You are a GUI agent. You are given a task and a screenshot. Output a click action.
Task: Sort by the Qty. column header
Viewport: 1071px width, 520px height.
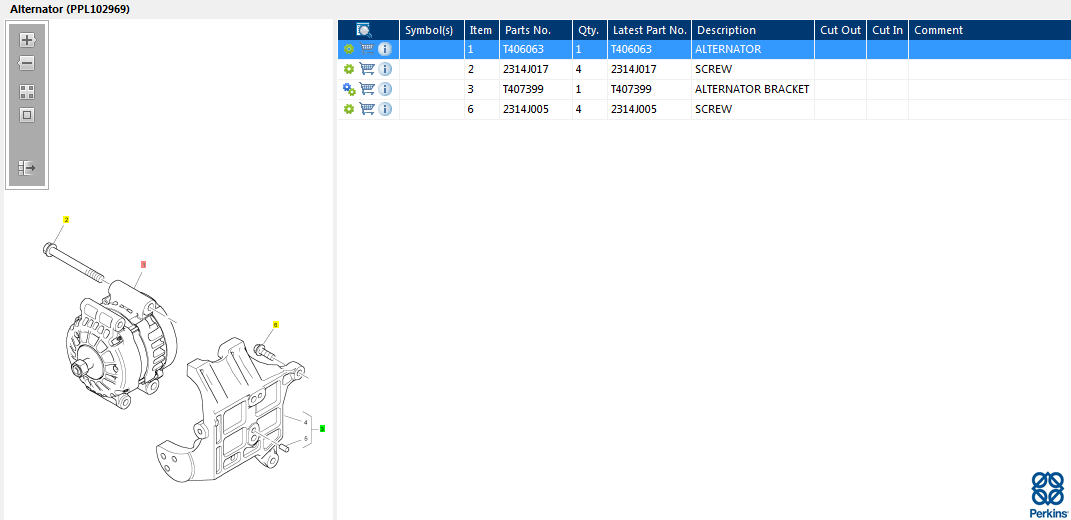pos(589,30)
